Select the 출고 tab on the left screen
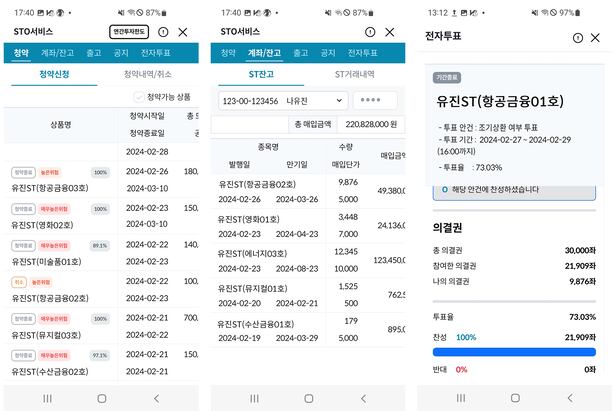The width and height of the screenshot is (616, 411). point(93,52)
